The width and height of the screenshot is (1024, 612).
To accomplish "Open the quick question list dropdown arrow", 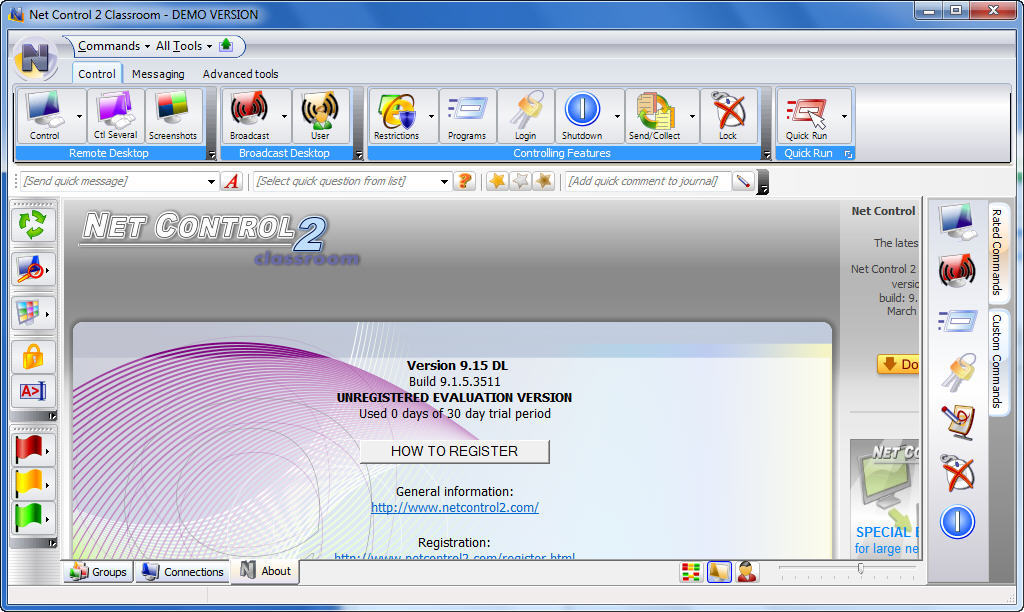I will [444, 182].
